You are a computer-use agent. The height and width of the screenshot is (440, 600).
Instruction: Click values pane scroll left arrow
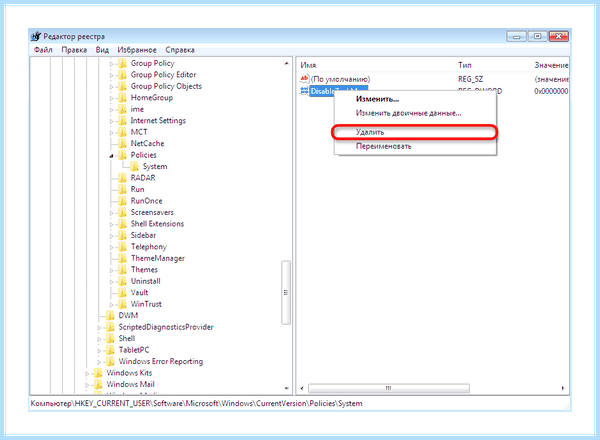(x=302, y=388)
